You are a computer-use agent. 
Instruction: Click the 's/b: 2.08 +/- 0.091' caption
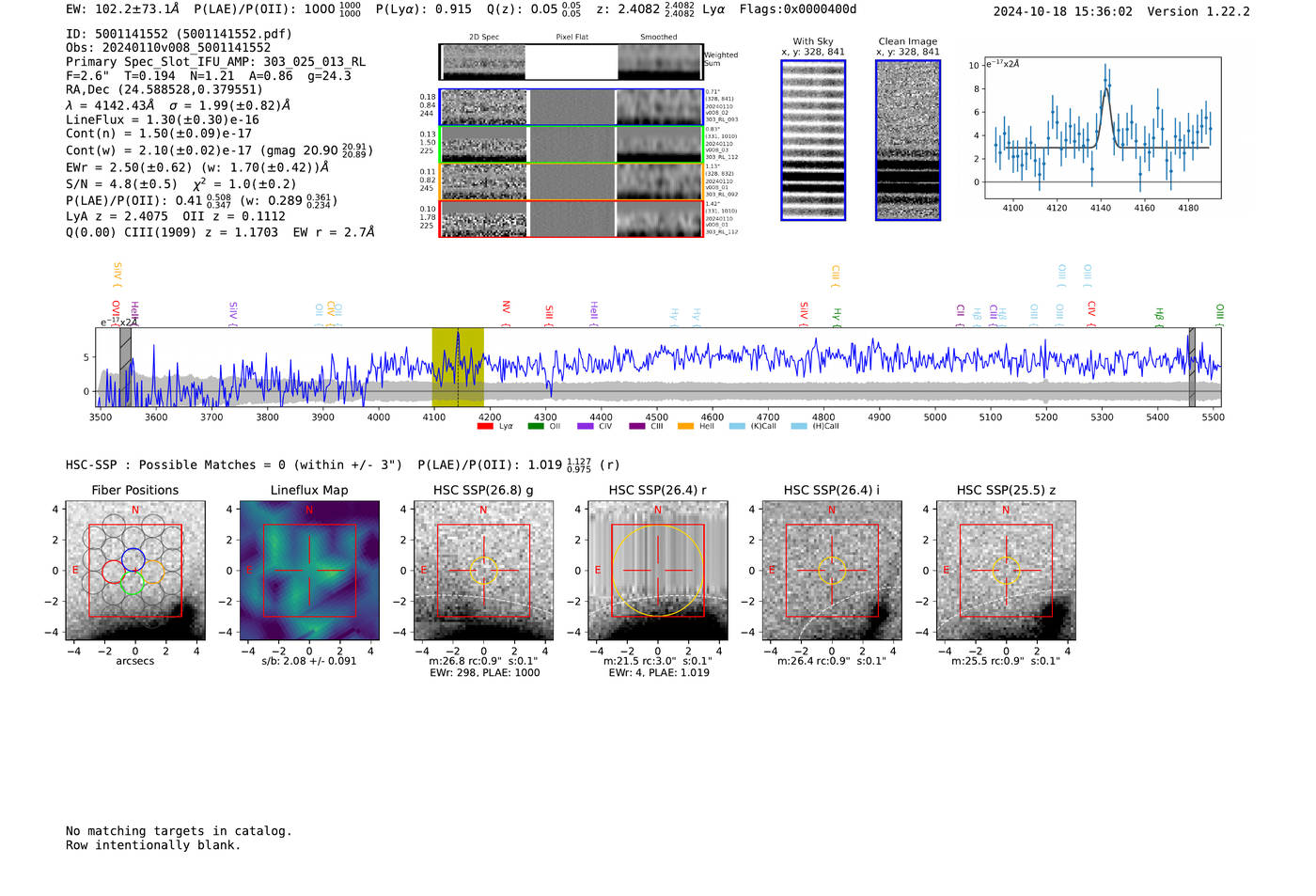point(309,661)
